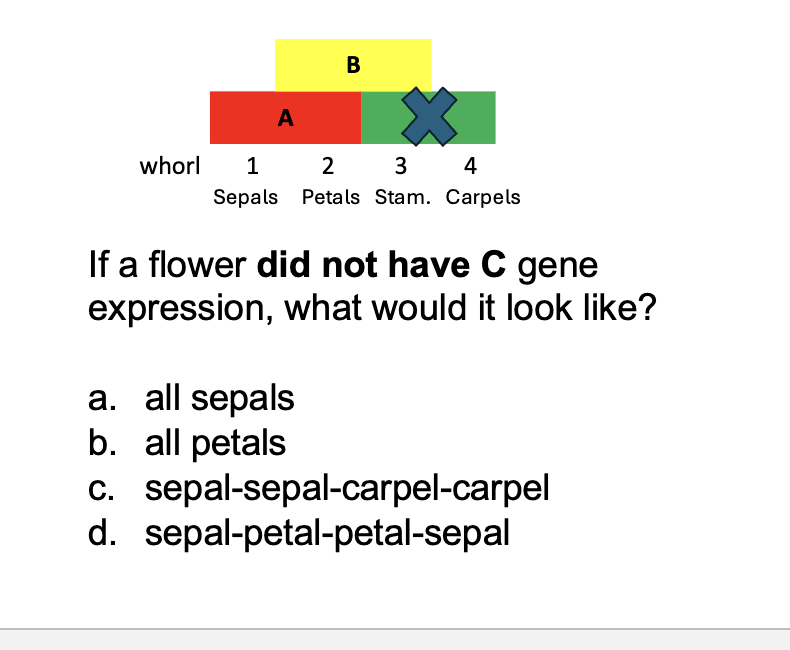Click the 'whorl' label
Image resolution: width=790 pixels, height=650 pixels.
pyautogui.click(x=170, y=165)
